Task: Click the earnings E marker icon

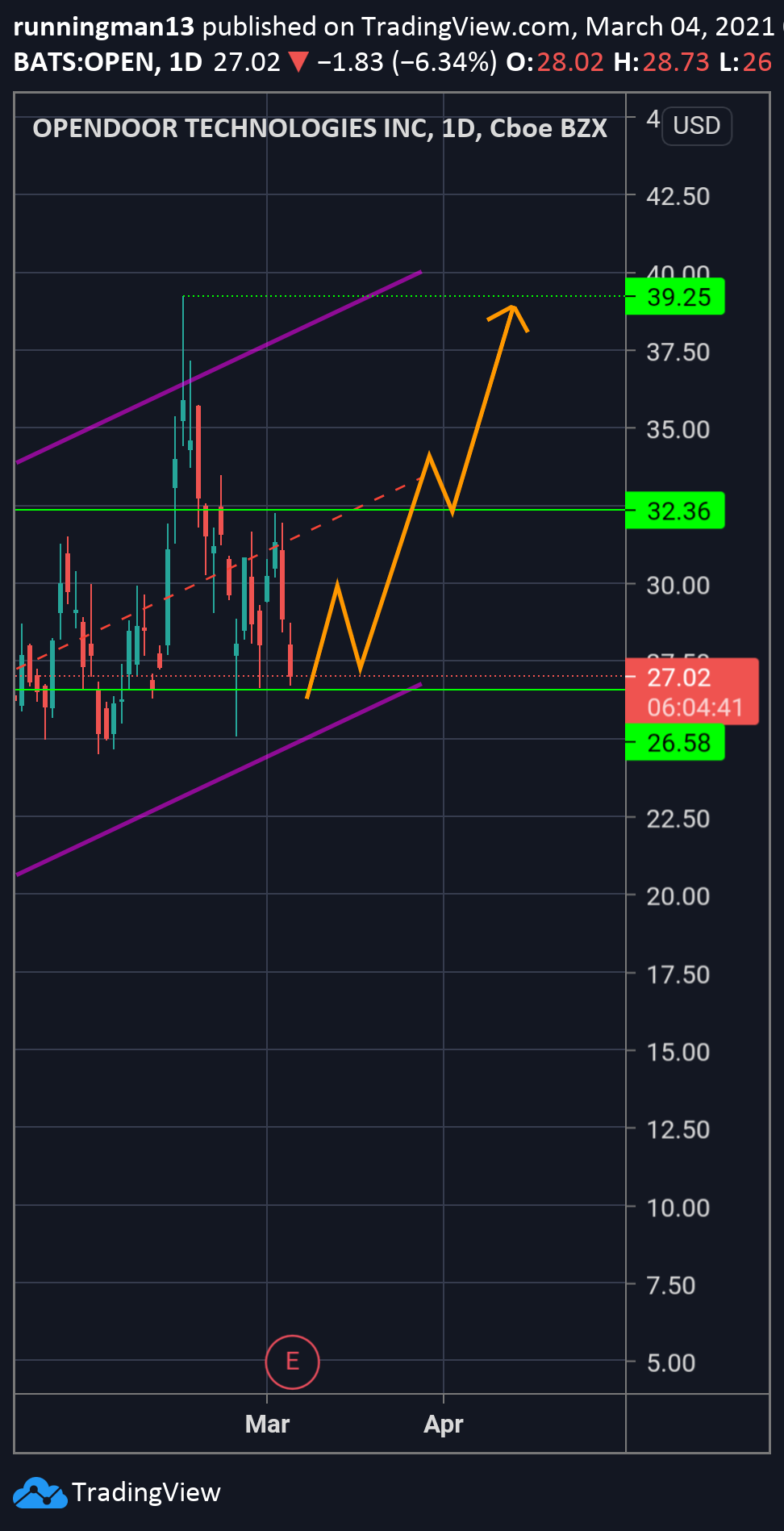Action: pos(292,1362)
